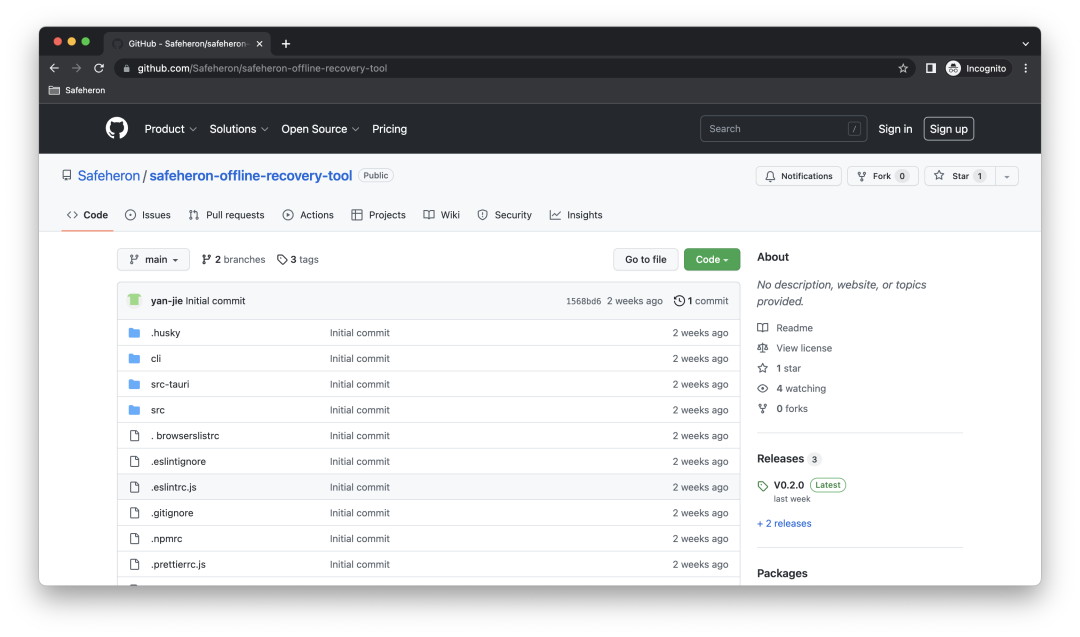Switch to the Issues tab

147,215
